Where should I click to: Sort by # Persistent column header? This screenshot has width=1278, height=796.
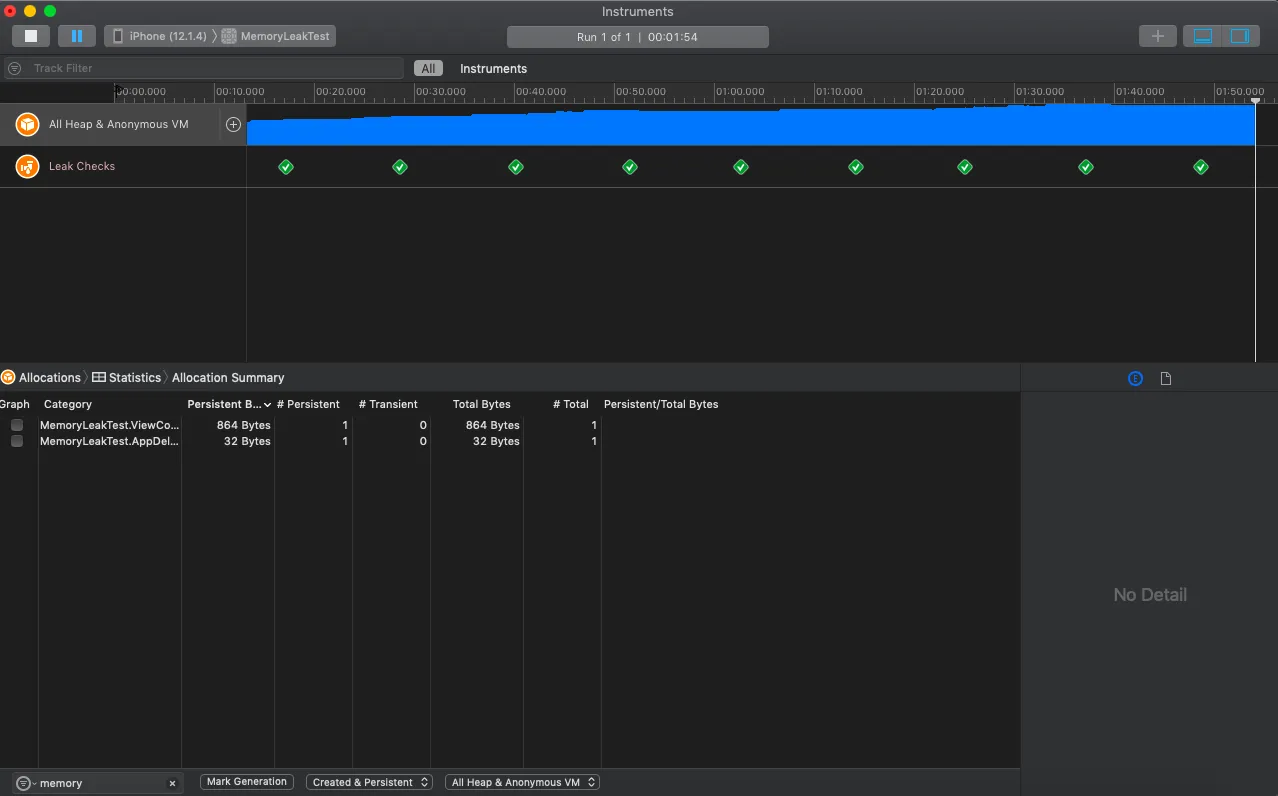(x=308, y=404)
